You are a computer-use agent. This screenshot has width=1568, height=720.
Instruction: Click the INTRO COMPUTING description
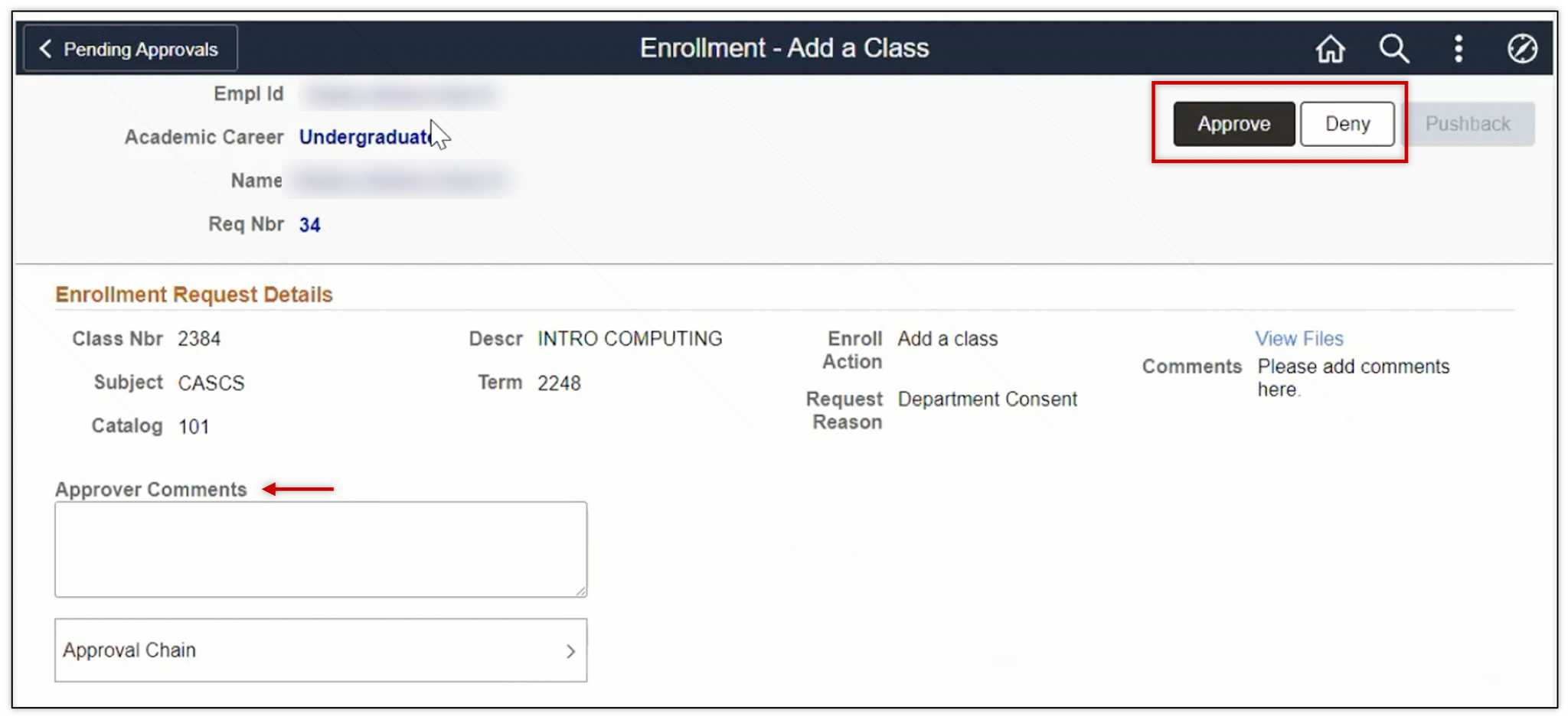629,339
